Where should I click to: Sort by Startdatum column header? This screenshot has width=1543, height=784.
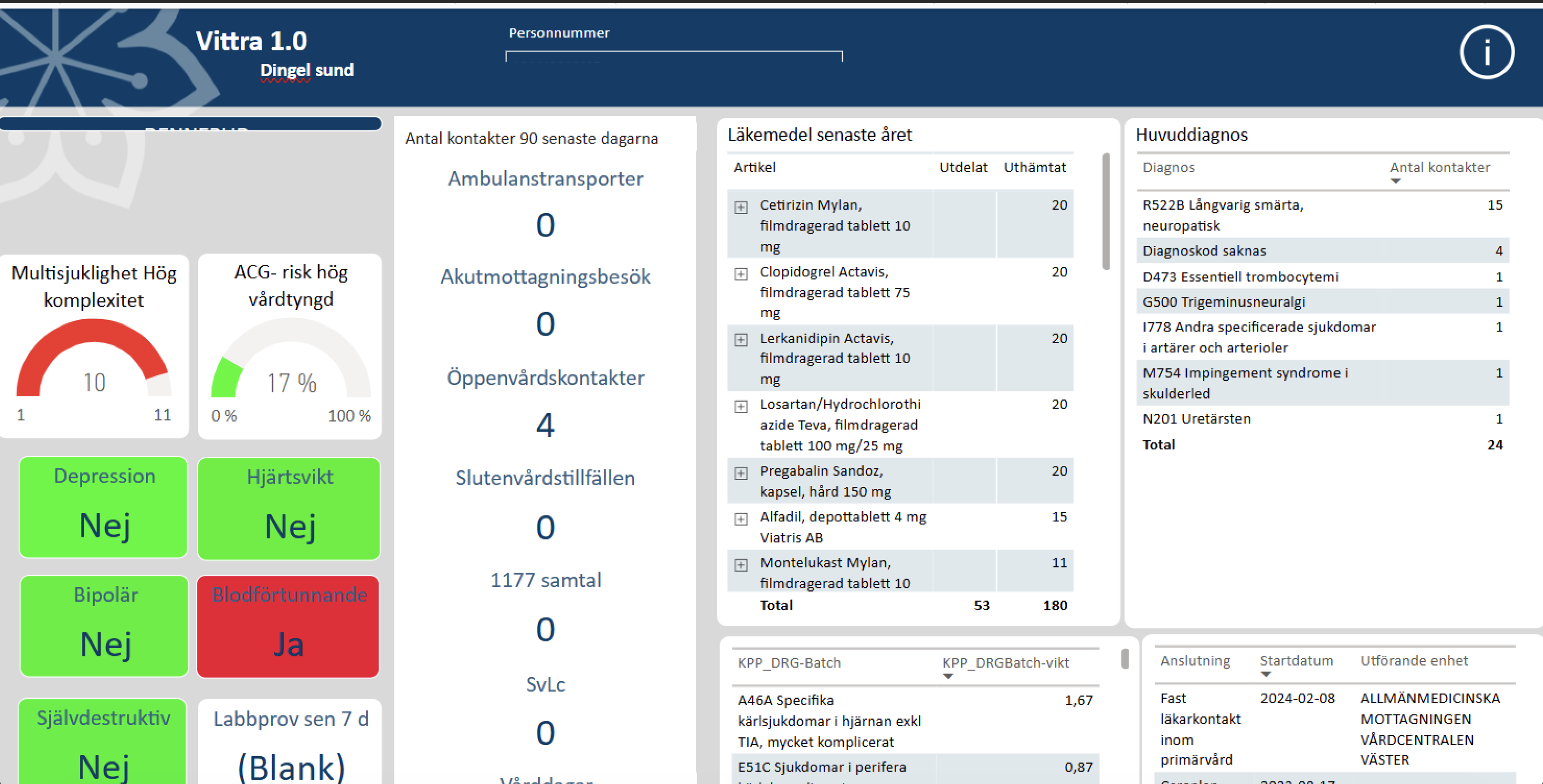tap(1296, 661)
